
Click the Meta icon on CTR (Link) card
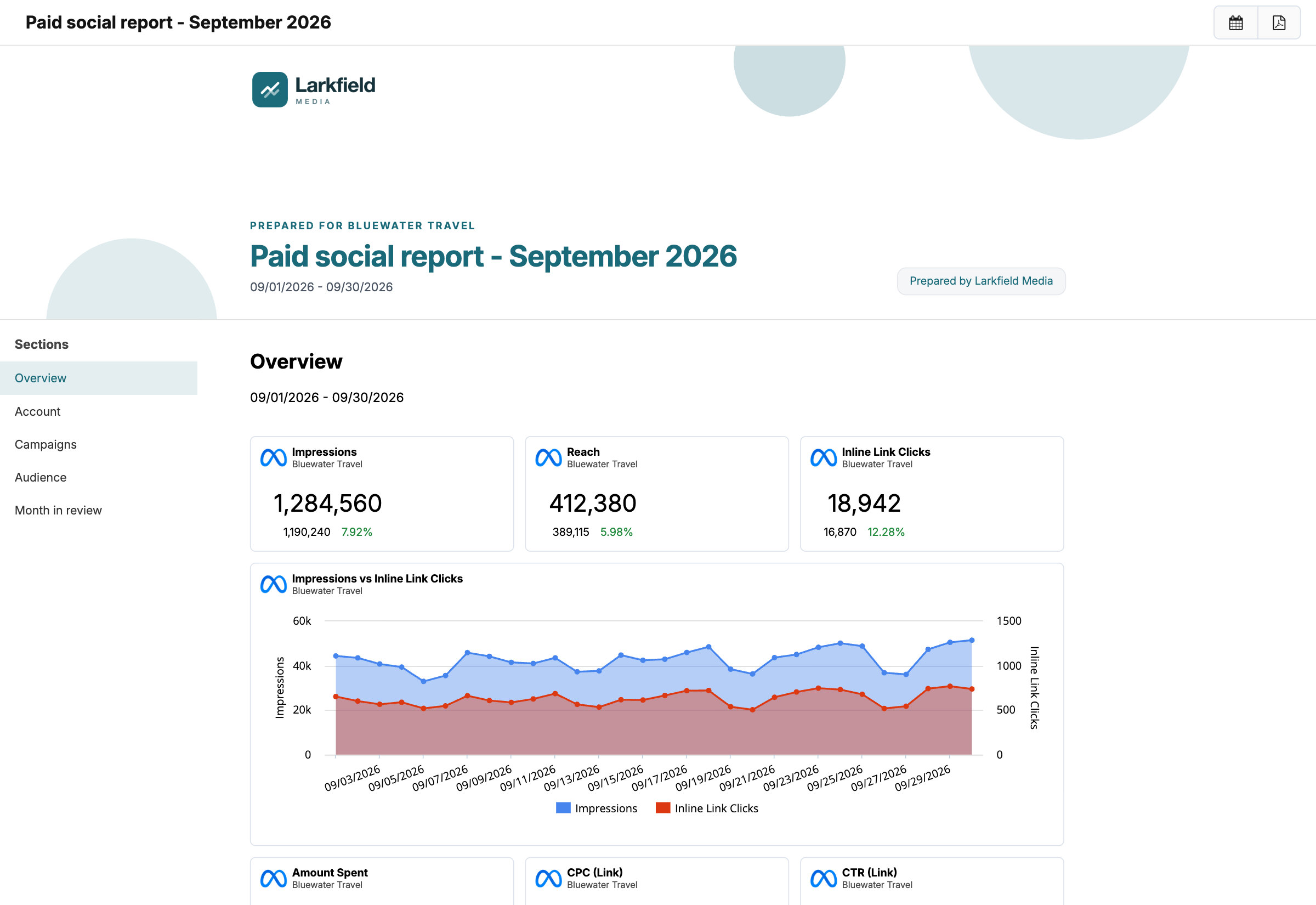click(x=823, y=878)
